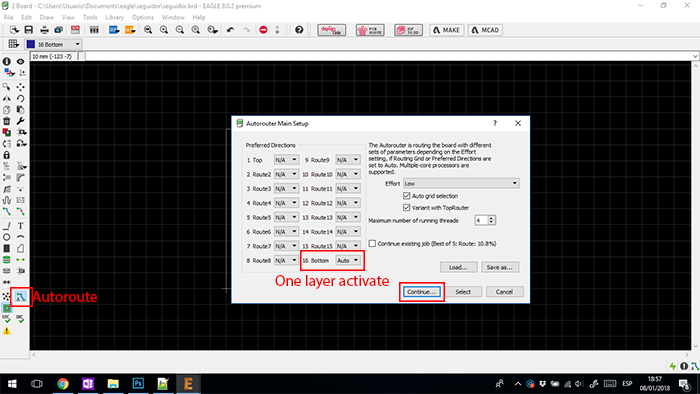Open the grid settings icon
The height and width of the screenshot is (394, 700).
pyautogui.click(x=13, y=44)
